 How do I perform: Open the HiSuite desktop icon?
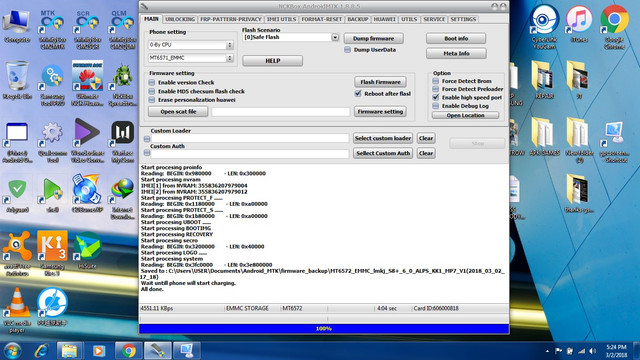click(x=87, y=250)
